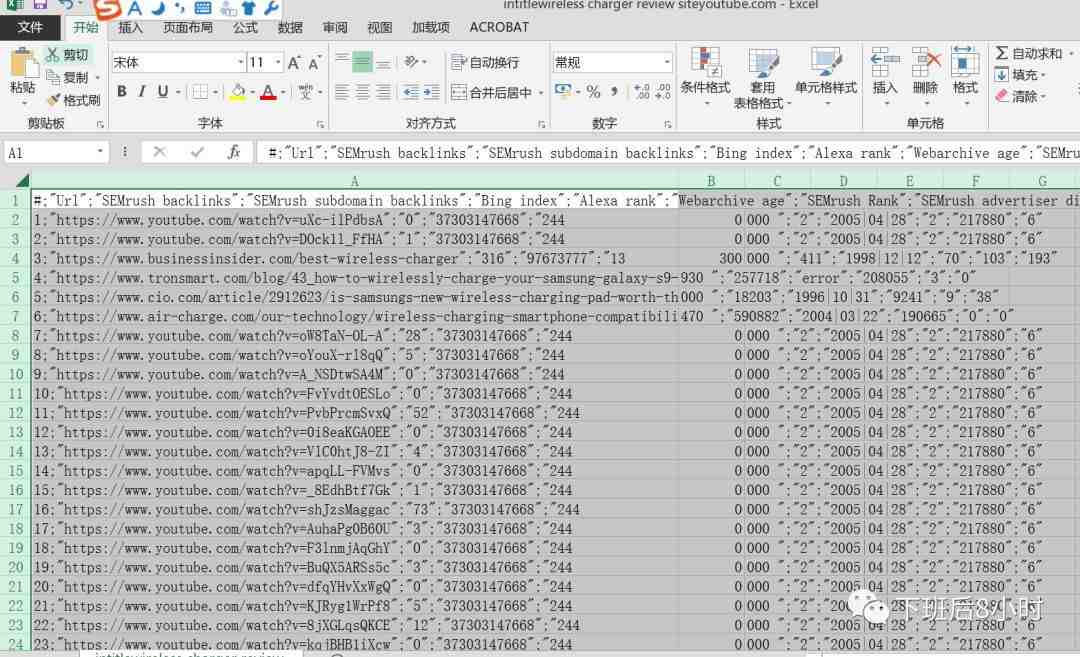The width and height of the screenshot is (1080, 657).
Task: Click the accounting currency format icon
Action: tap(562, 92)
